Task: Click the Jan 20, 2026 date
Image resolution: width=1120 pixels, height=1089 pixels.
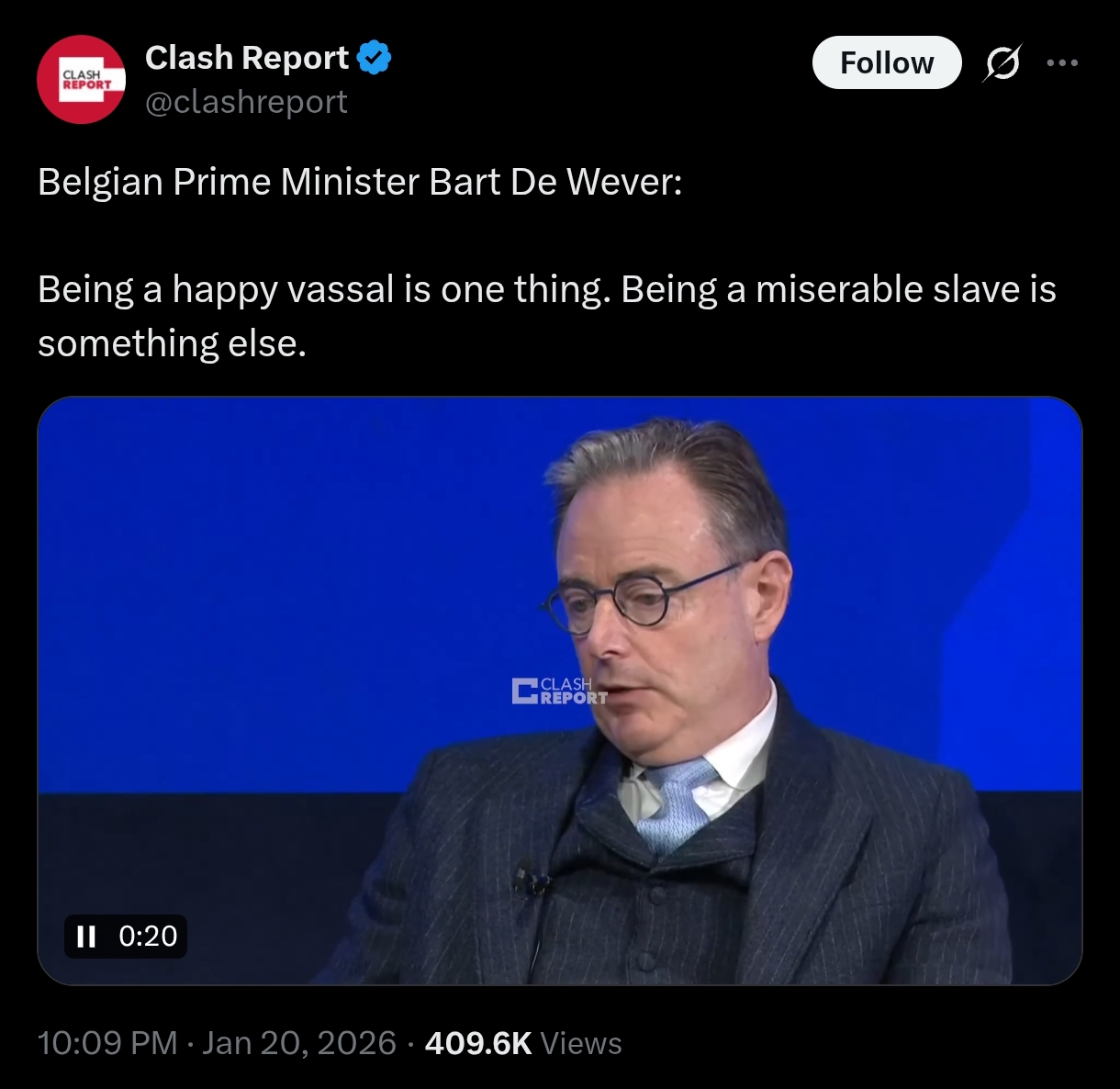Action: click(x=298, y=1043)
